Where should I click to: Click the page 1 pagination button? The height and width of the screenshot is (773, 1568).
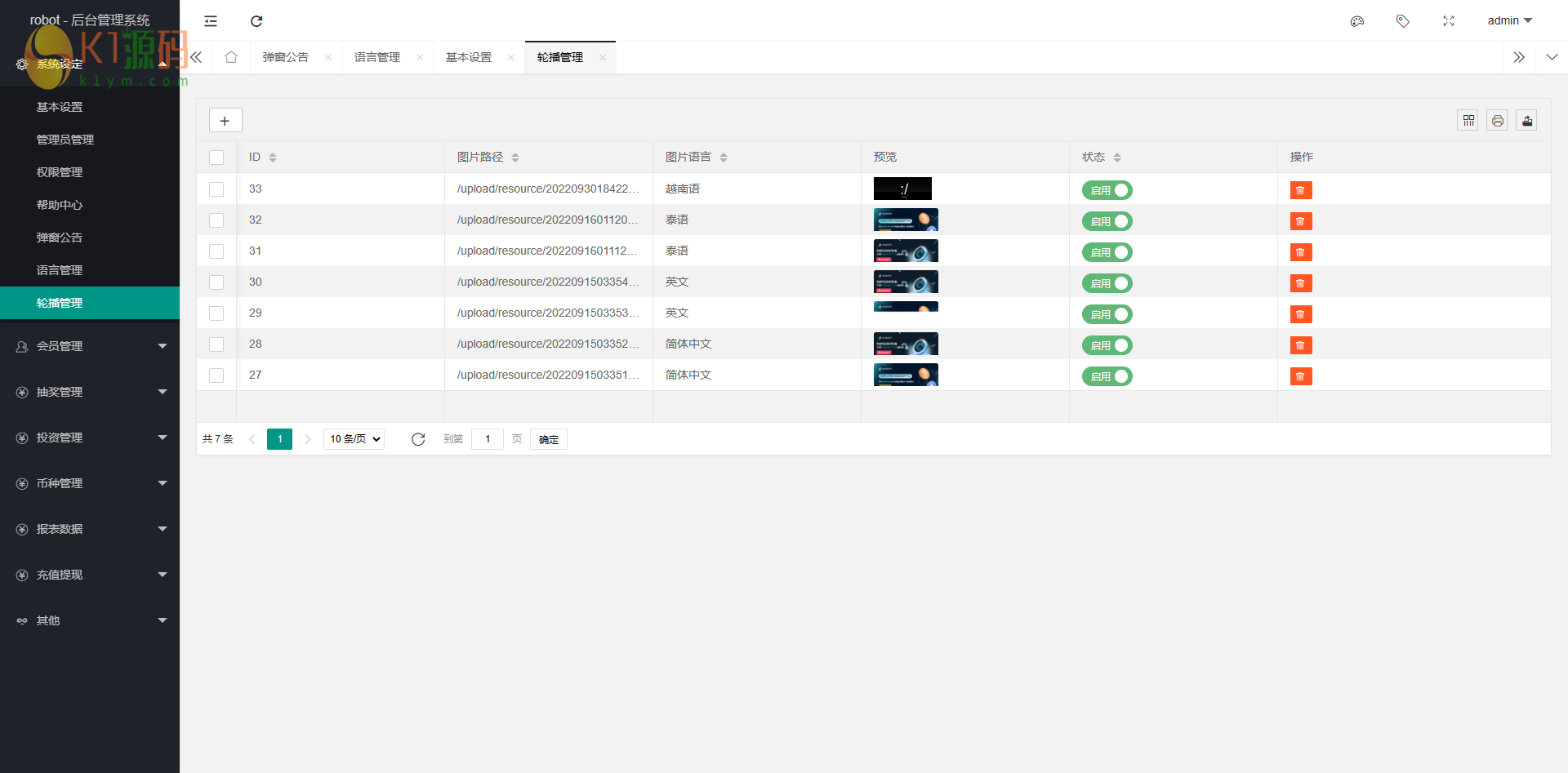pyautogui.click(x=279, y=439)
